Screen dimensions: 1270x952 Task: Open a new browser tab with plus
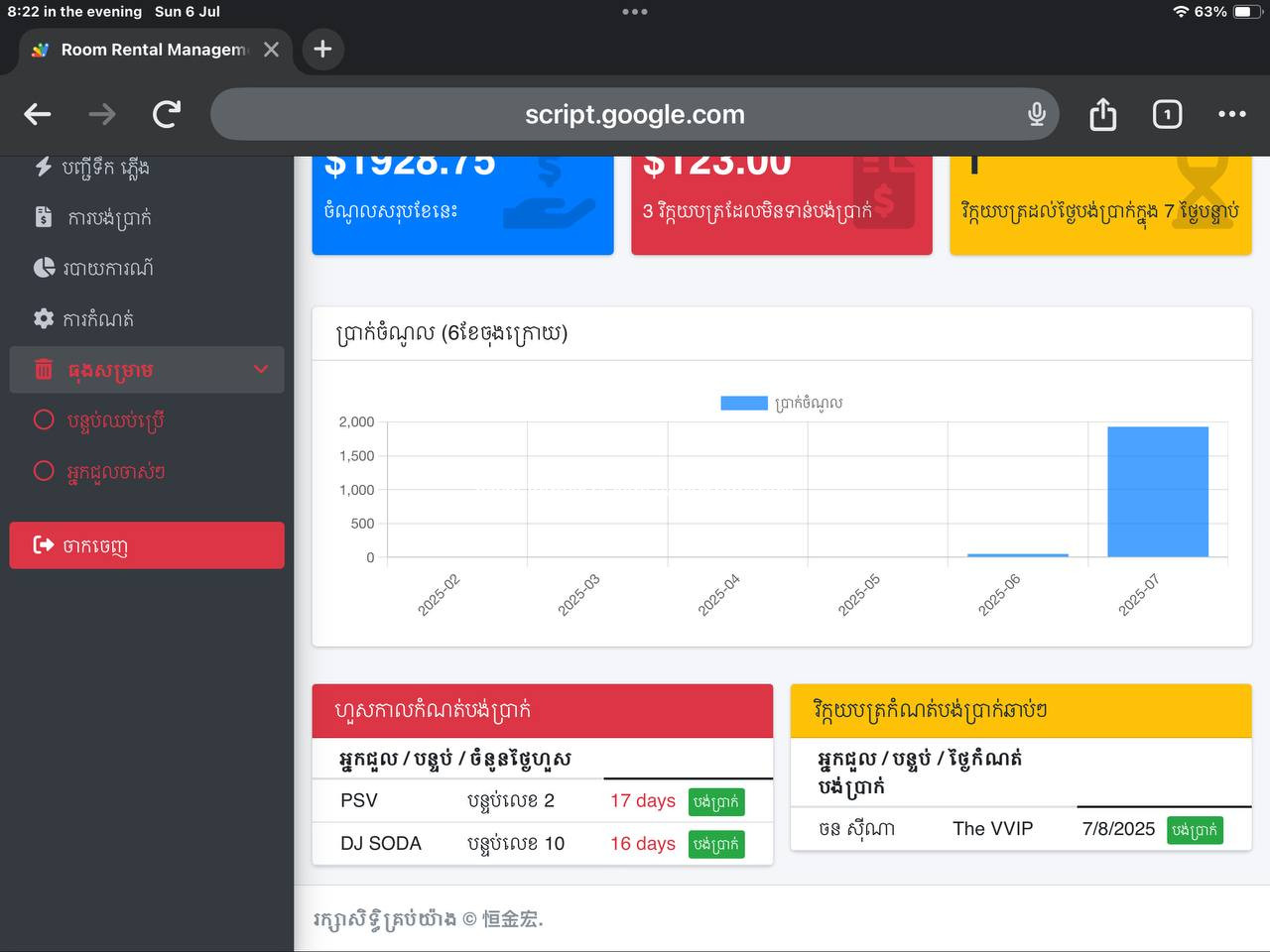click(322, 50)
